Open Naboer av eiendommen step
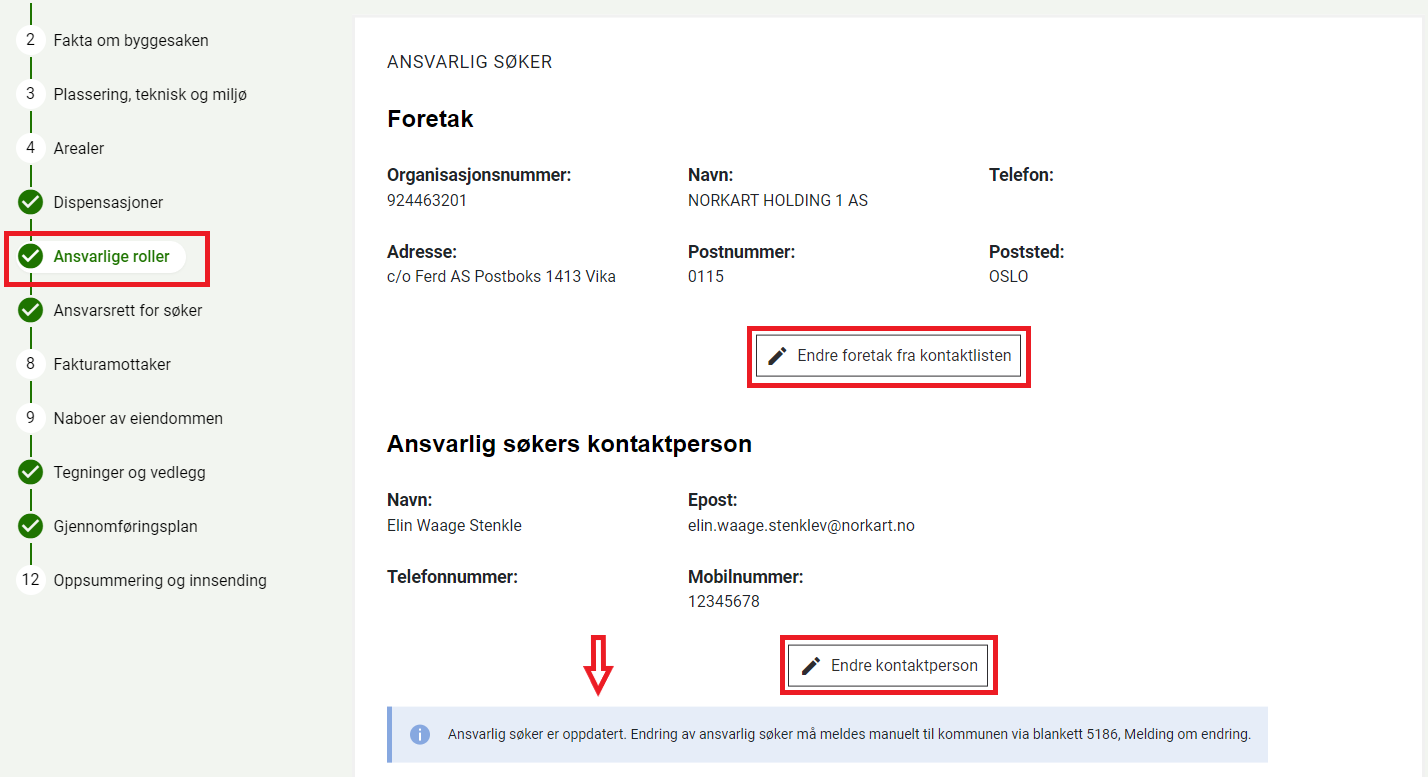The image size is (1428, 777). [x=138, y=419]
